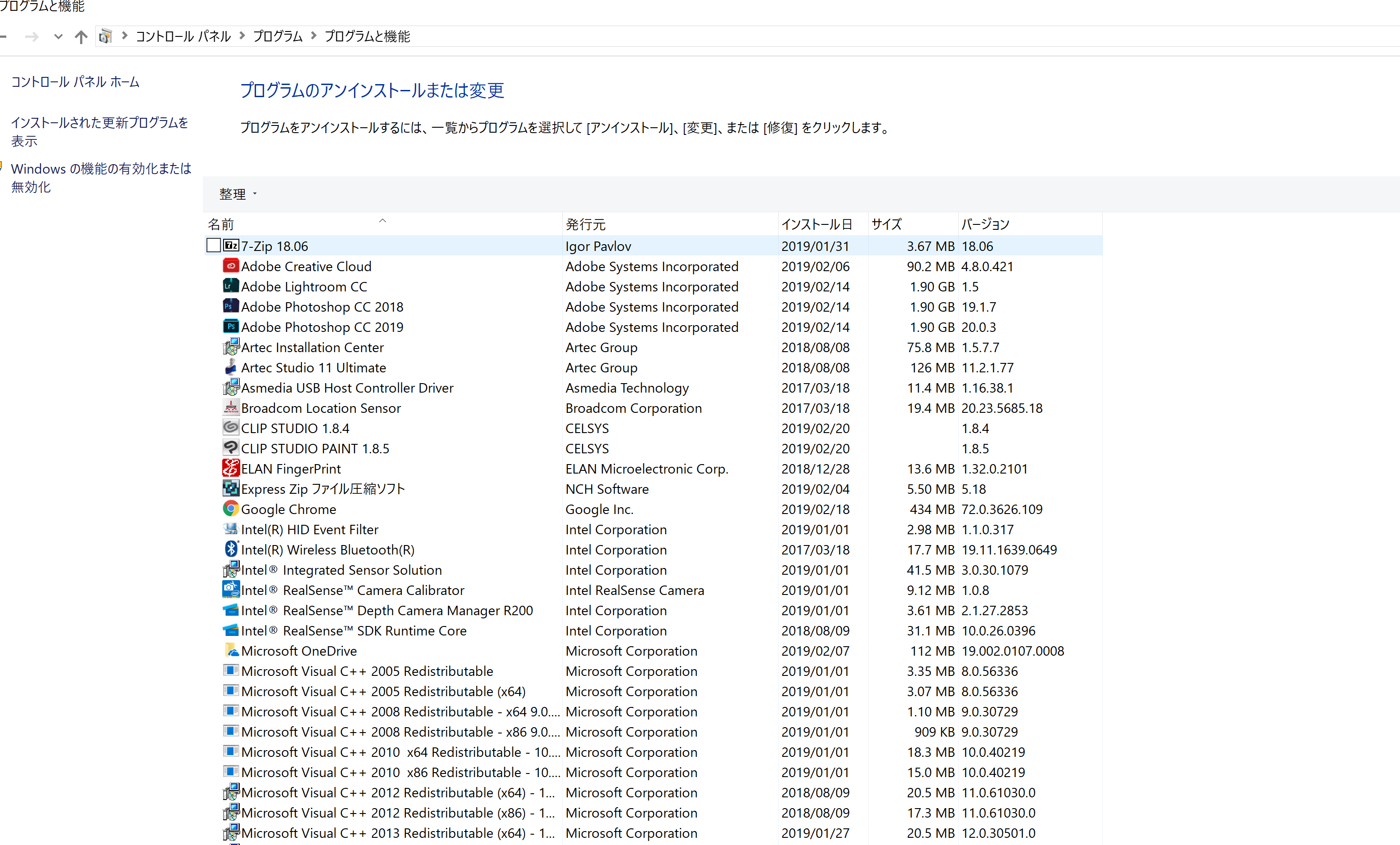This screenshot has width=1400, height=845.
Task: Sort the list by サイズ column
Action: click(x=914, y=224)
